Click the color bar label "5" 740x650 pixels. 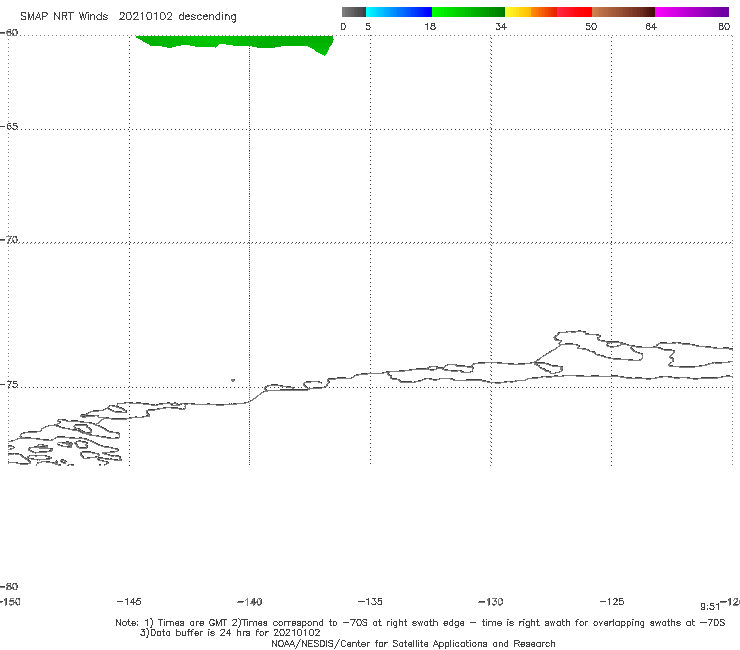coord(368,26)
